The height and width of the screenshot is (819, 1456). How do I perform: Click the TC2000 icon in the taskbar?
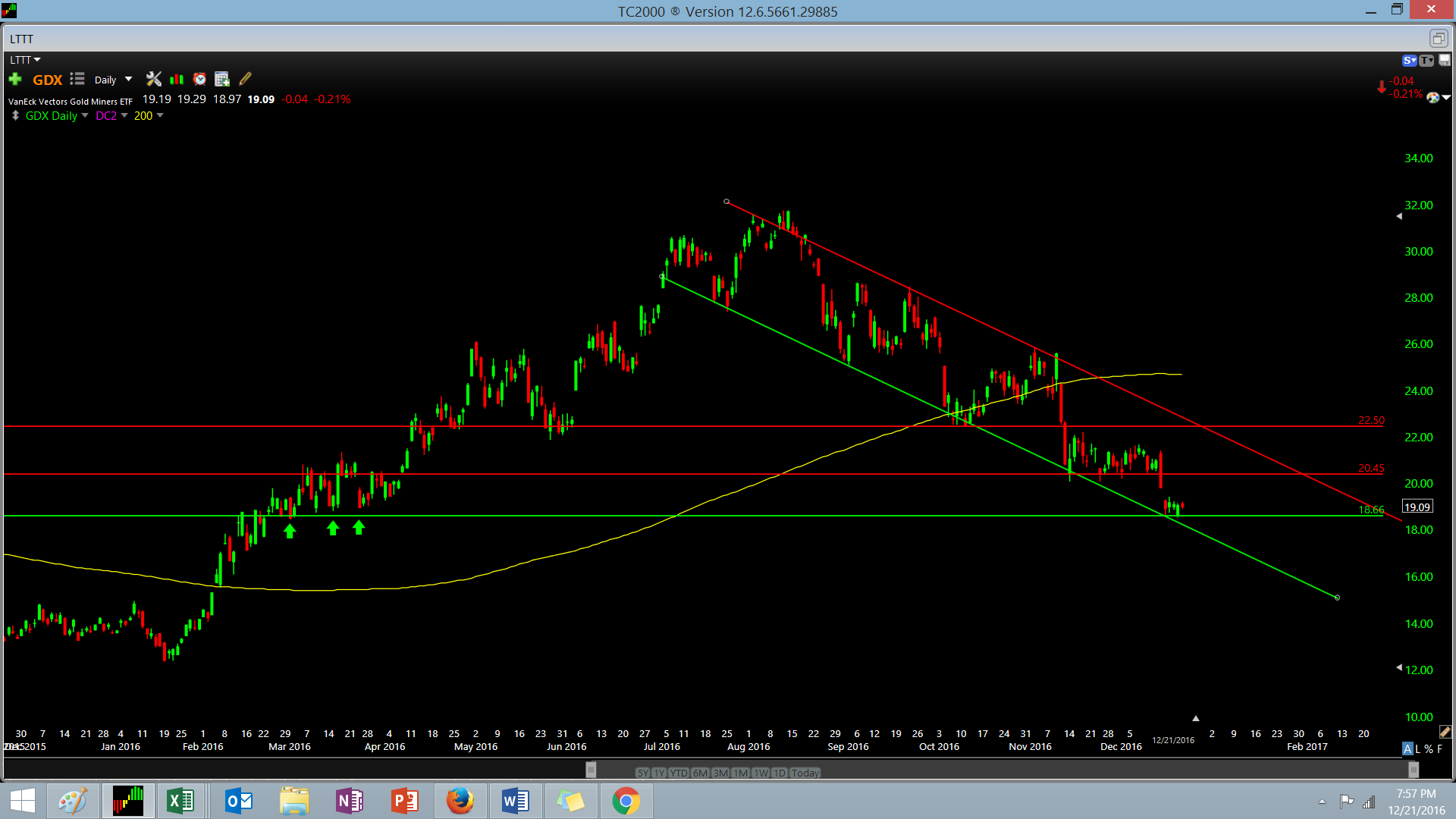click(x=128, y=801)
